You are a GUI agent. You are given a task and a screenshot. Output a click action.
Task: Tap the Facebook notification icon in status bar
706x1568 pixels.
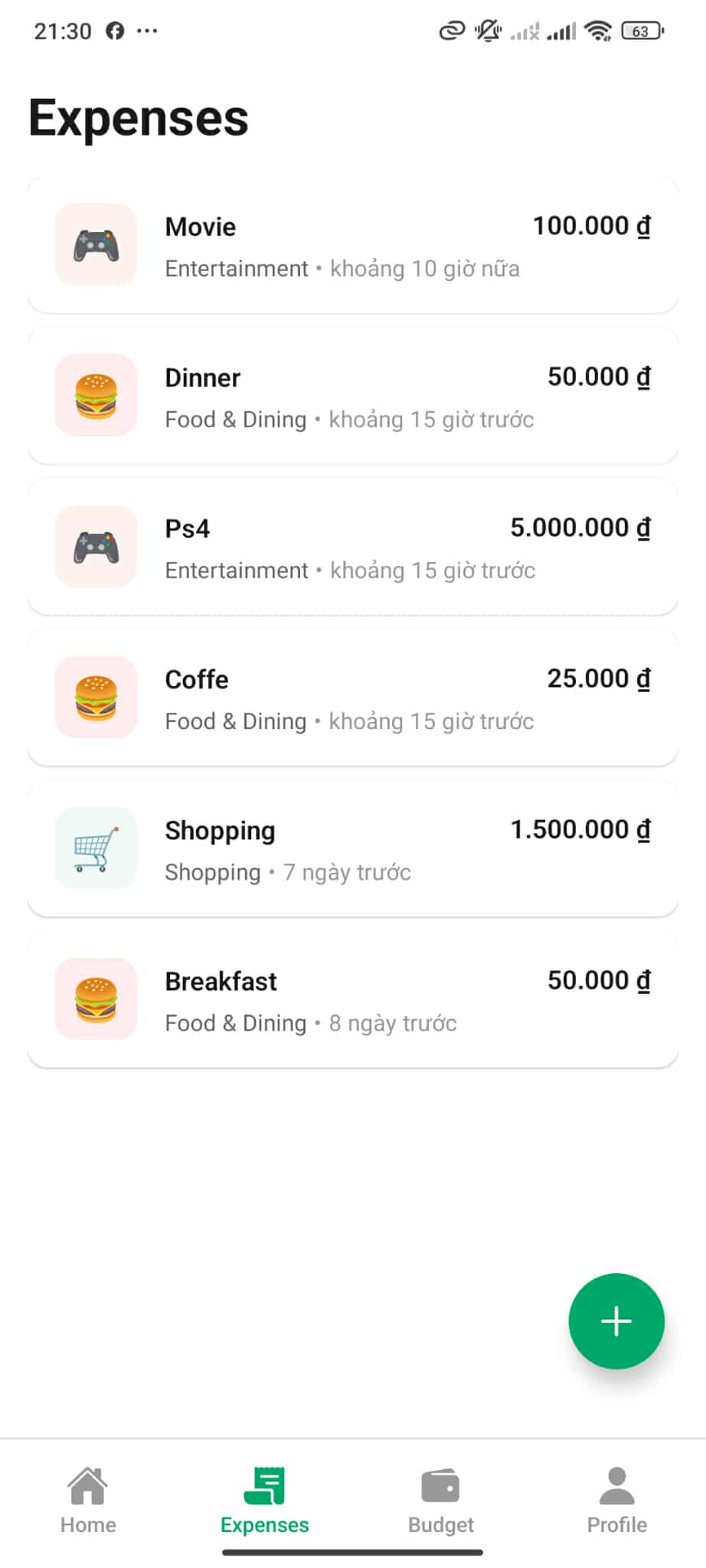115,31
